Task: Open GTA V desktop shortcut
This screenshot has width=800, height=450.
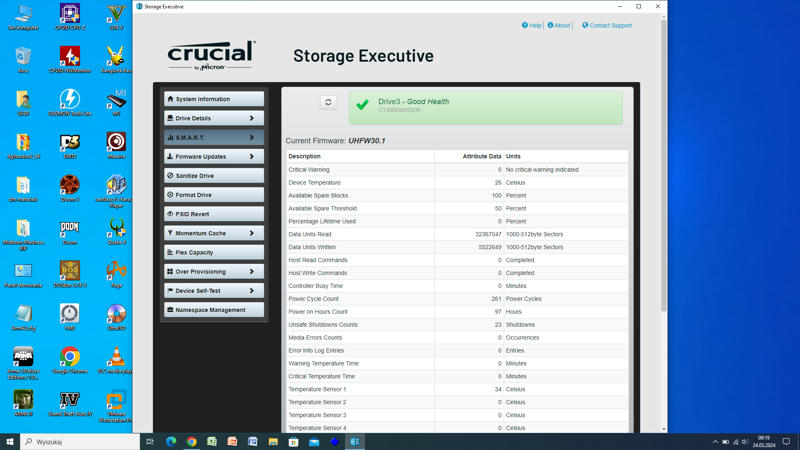Action: click(x=116, y=17)
